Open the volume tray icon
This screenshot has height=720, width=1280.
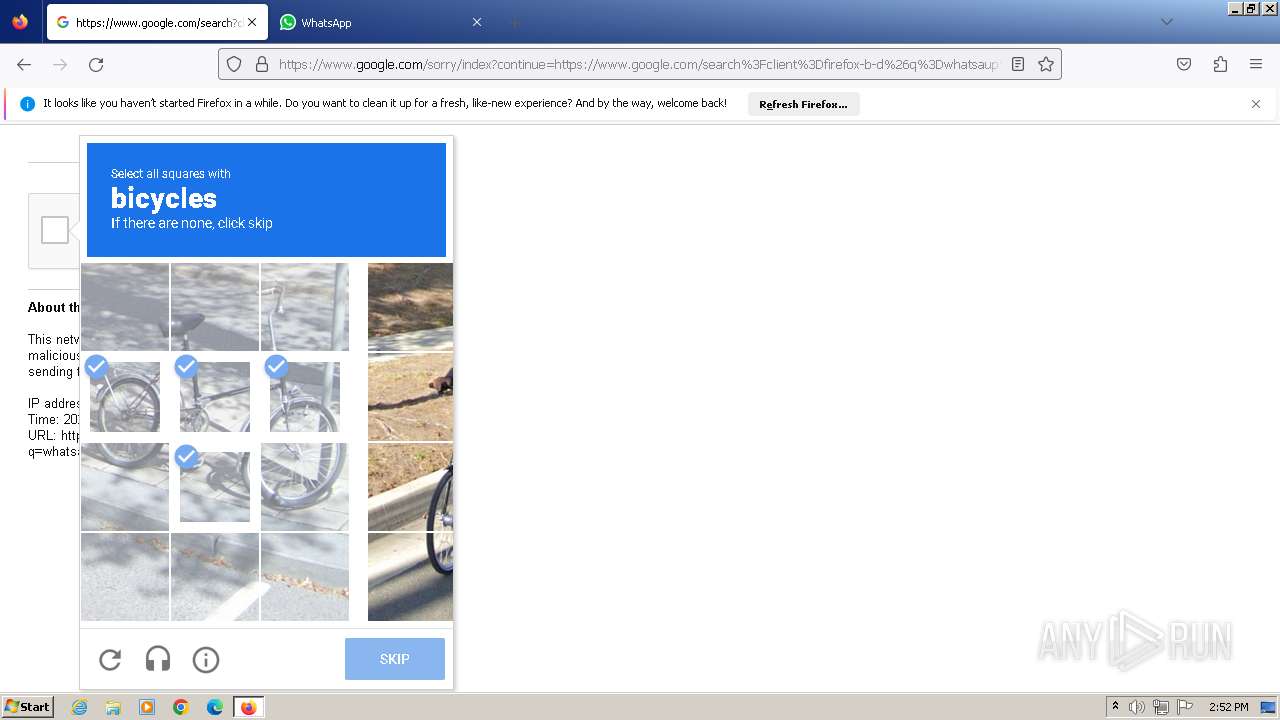[x=1137, y=707]
